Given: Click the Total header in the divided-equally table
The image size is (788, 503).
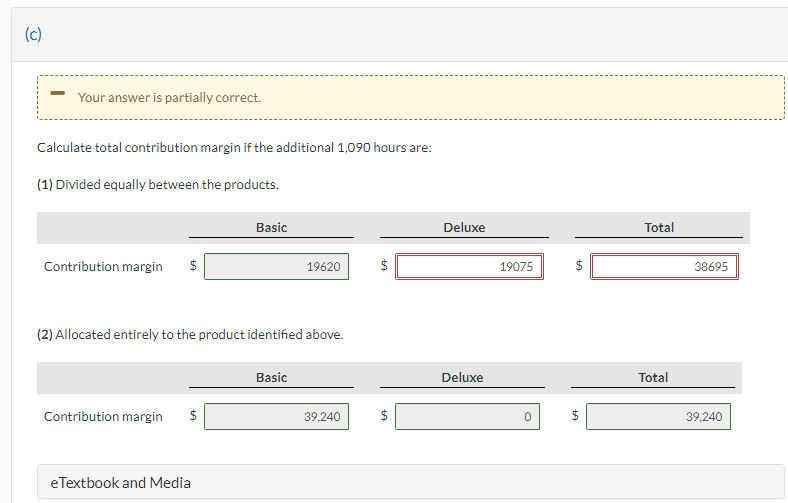Looking at the screenshot, I should (659, 228).
